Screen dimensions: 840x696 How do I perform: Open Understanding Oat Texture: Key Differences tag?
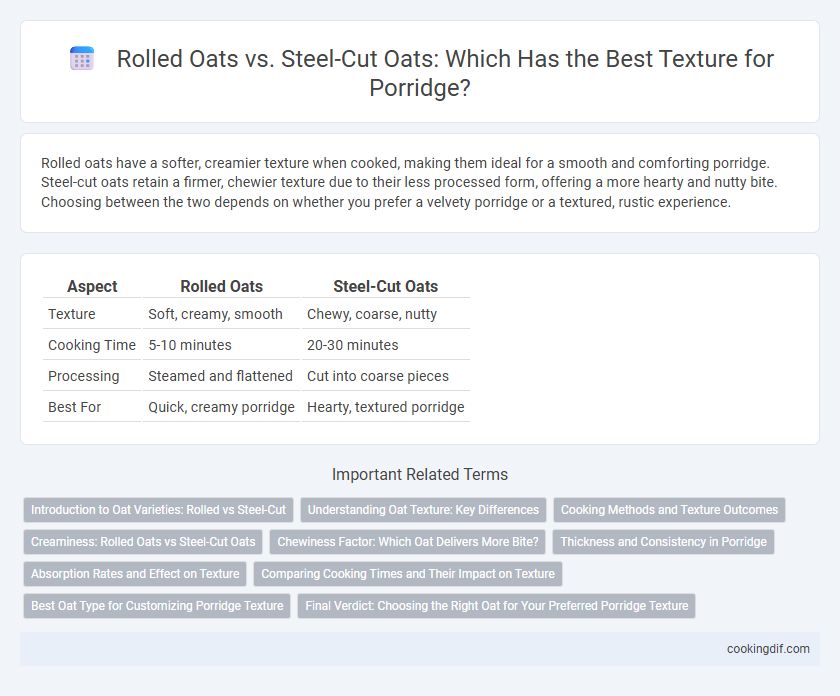pos(423,510)
